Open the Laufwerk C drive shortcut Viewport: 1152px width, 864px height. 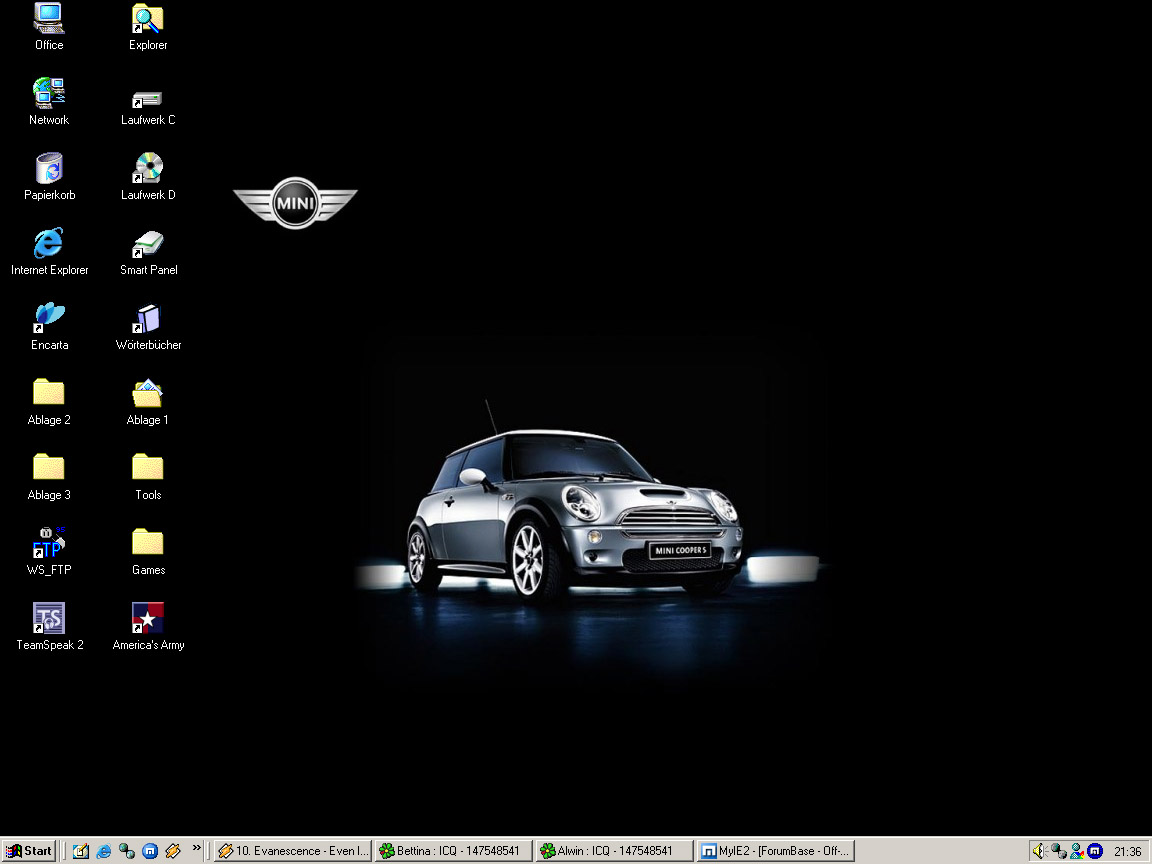click(148, 108)
